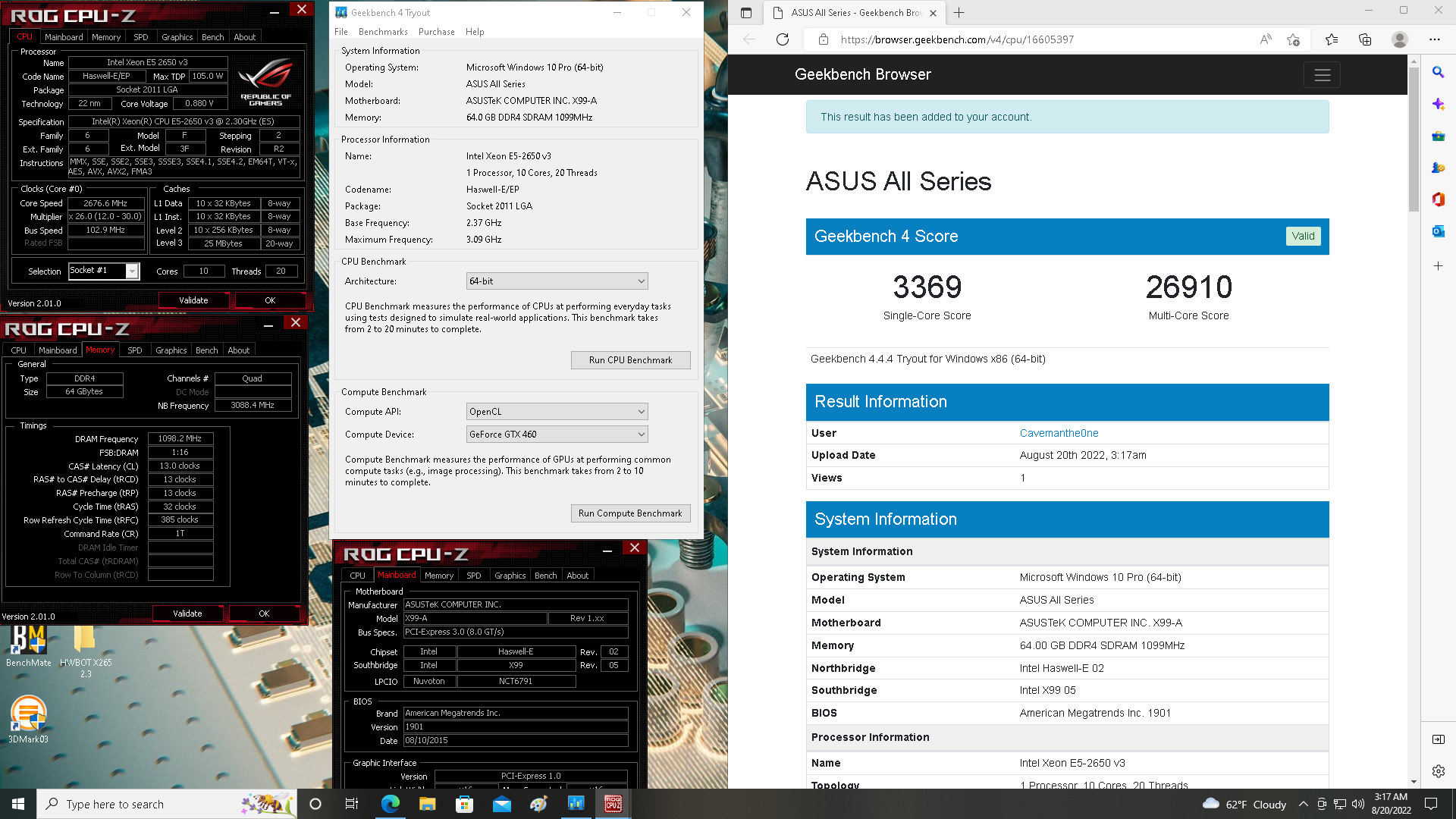Viewport: 1456px width, 819px height.
Task: Open the Socket #1 selection dropdown
Action: point(104,271)
